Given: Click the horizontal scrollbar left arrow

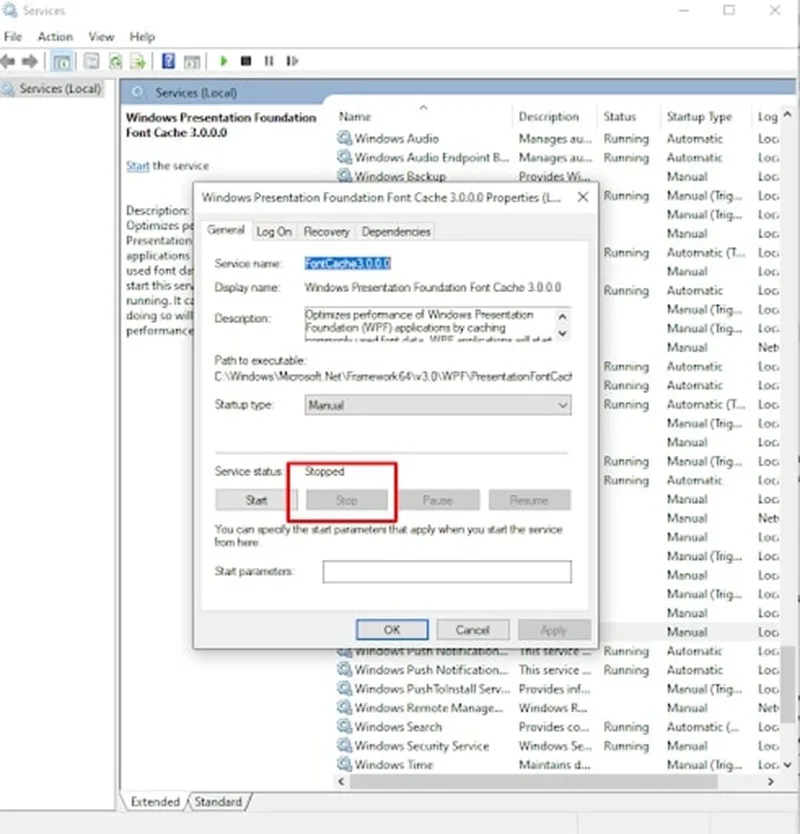Looking at the screenshot, I should [x=341, y=782].
